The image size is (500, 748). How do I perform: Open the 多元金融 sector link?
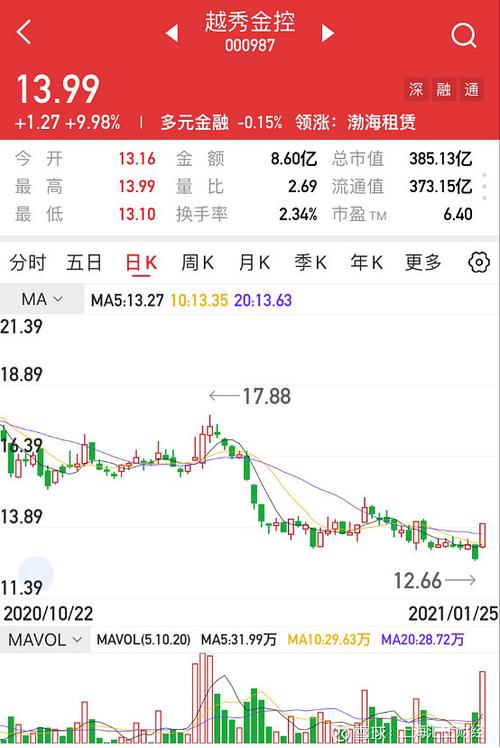click(x=195, y=123)
